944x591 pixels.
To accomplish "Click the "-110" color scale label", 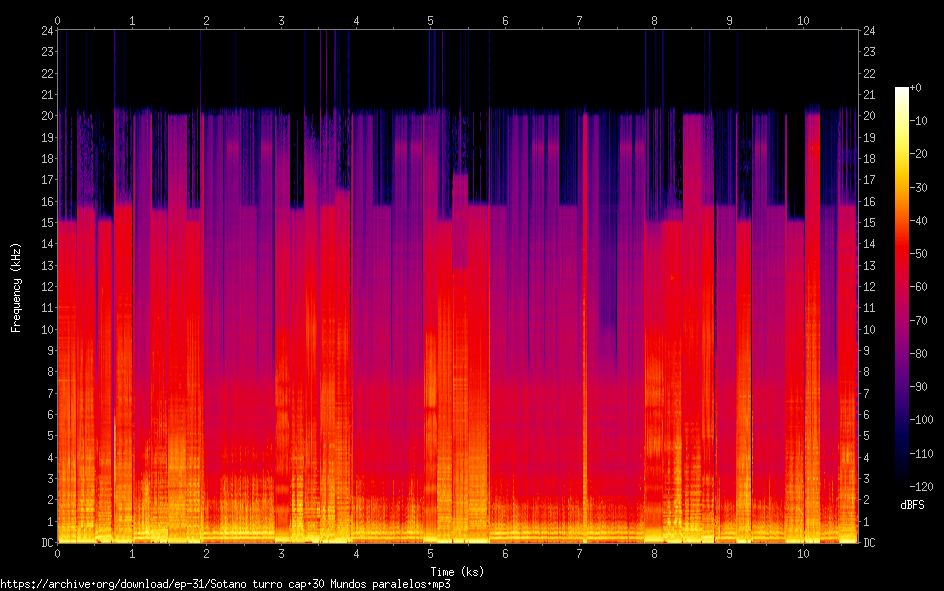I will pos(921,454).
